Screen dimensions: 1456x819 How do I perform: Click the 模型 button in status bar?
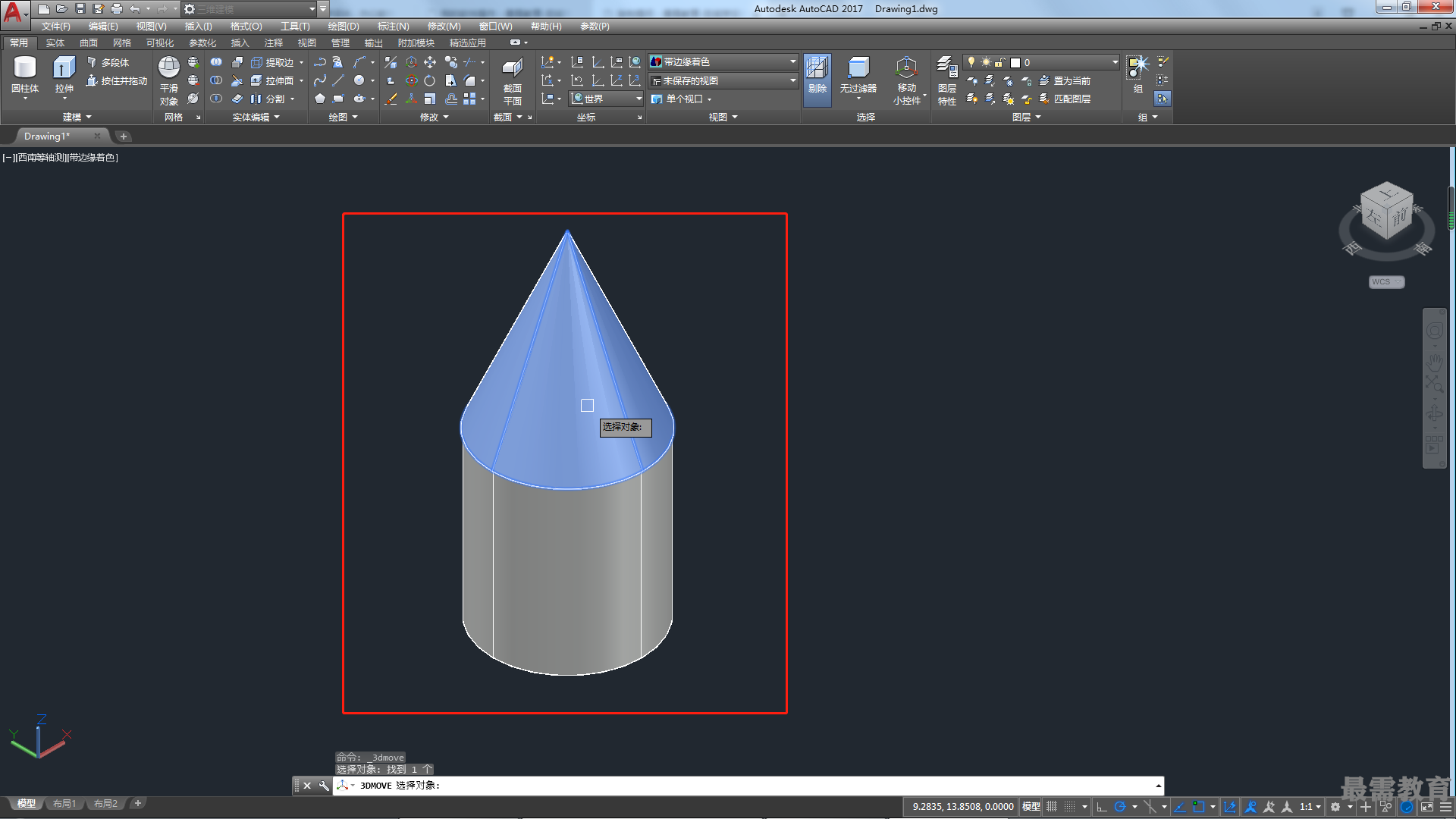coord(1031,807)
